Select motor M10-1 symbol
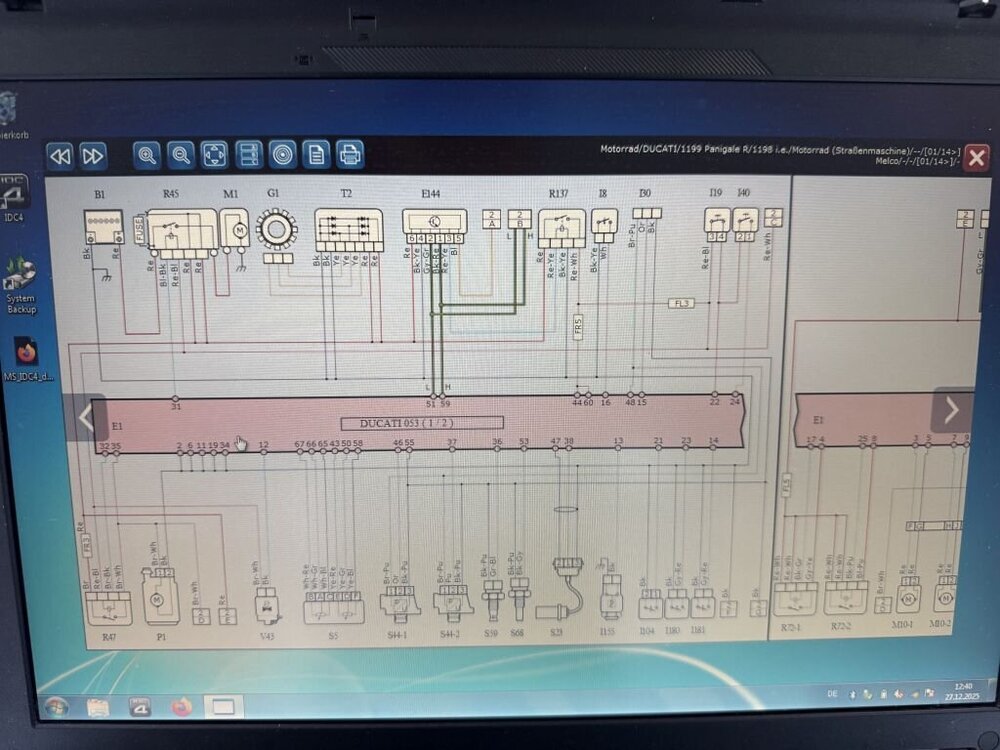The width and height of the screenshot is (1000, 750). pyautogui.click(x=909, y=596)
